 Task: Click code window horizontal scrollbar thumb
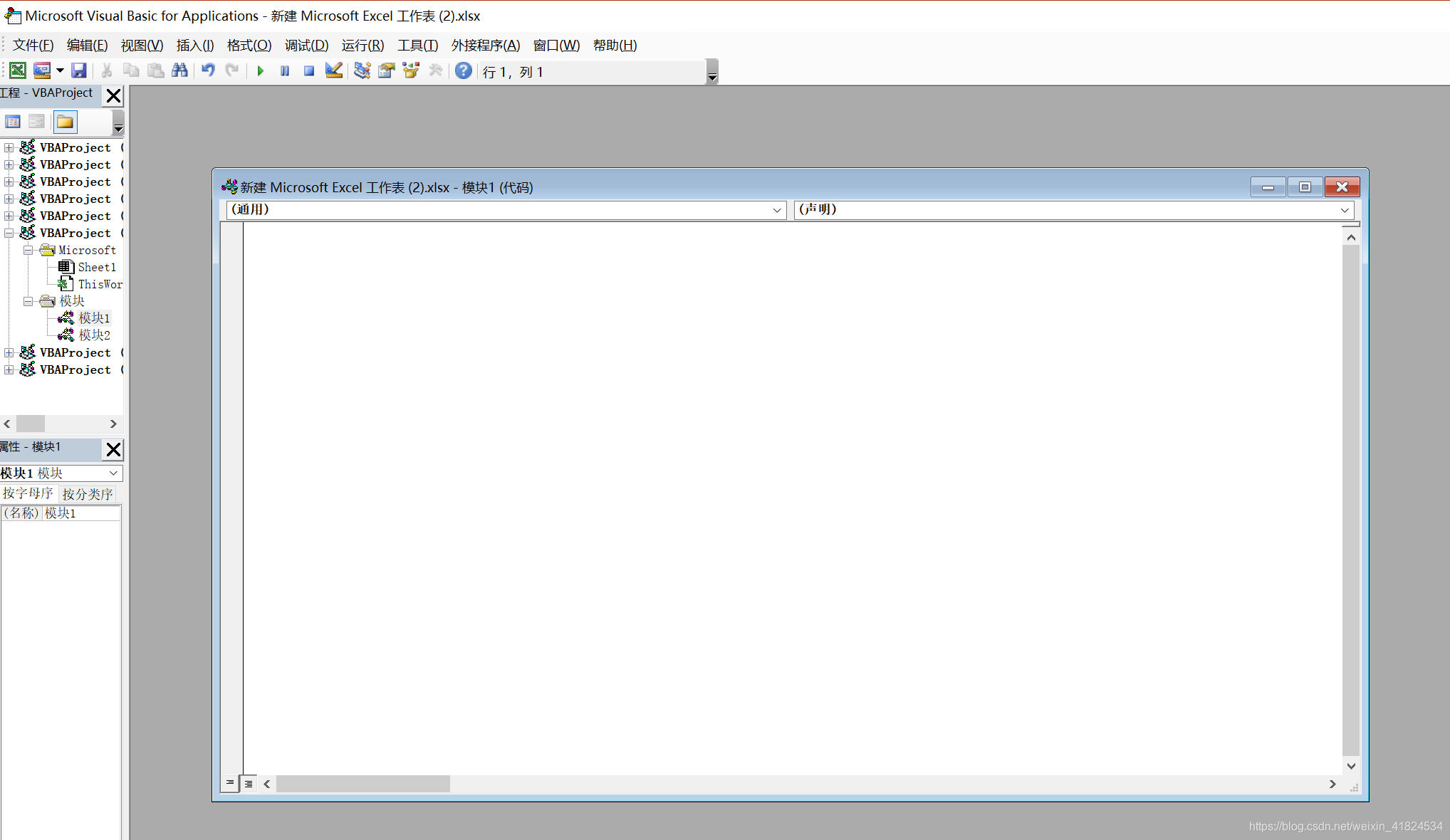[363, 784]
